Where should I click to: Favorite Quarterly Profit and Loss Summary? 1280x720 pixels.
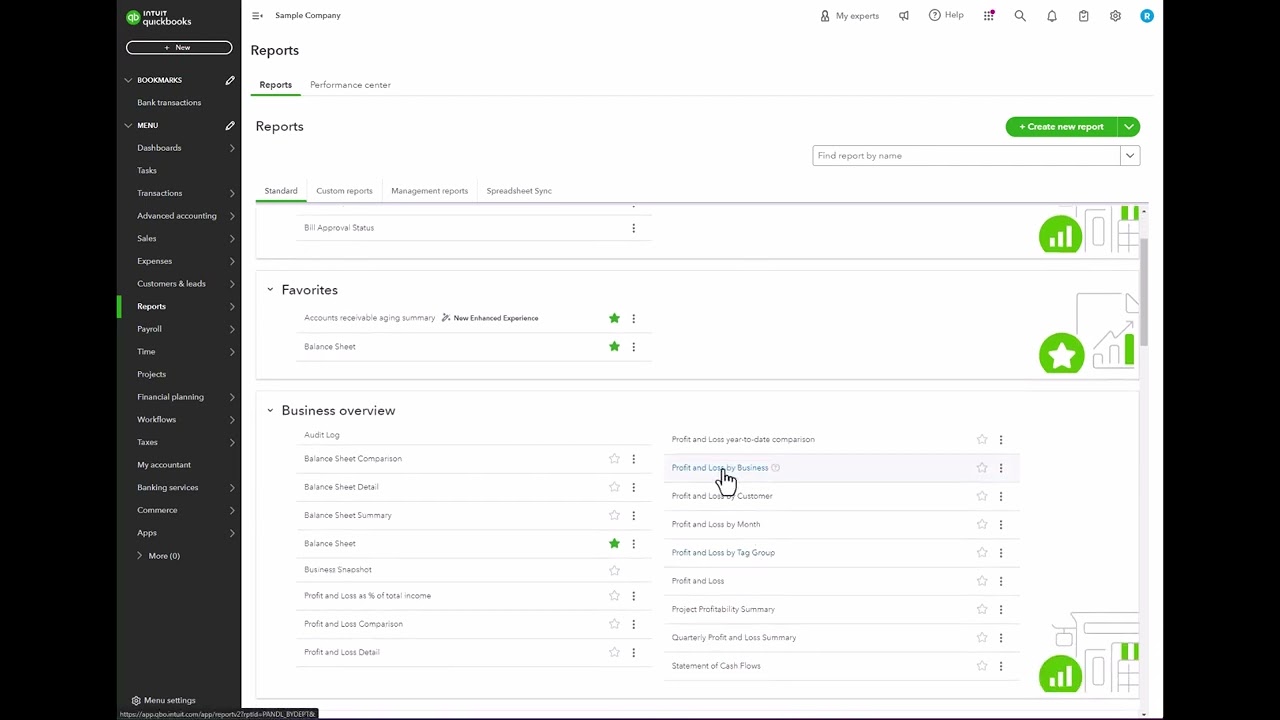[x=982, y=637]
